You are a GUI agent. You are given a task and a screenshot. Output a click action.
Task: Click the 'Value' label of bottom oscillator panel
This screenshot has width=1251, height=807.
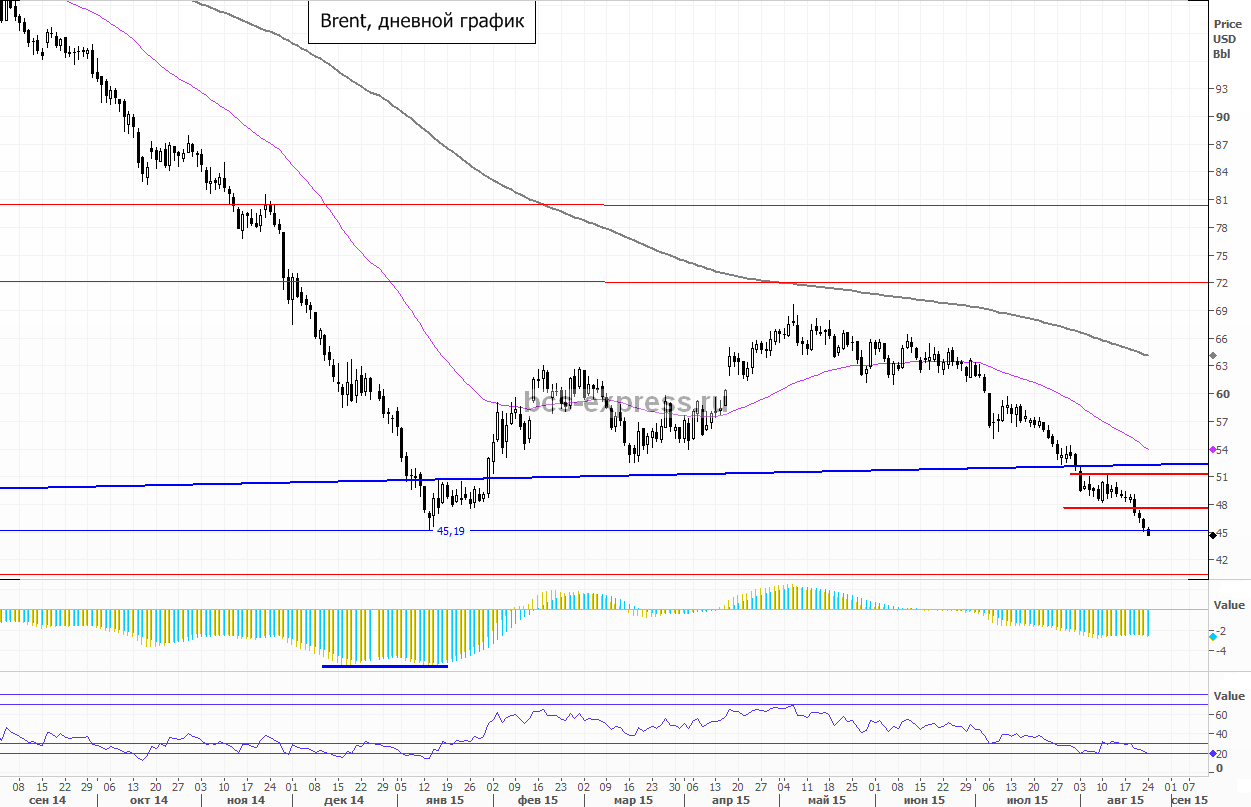pos(1228,696)
